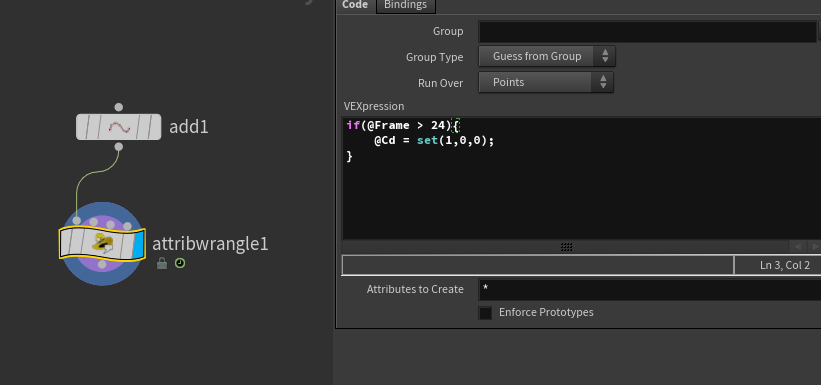Viewport: 821px width, 385px height.
Task: Click the 'Group Type' label
Action: point(435,57)
